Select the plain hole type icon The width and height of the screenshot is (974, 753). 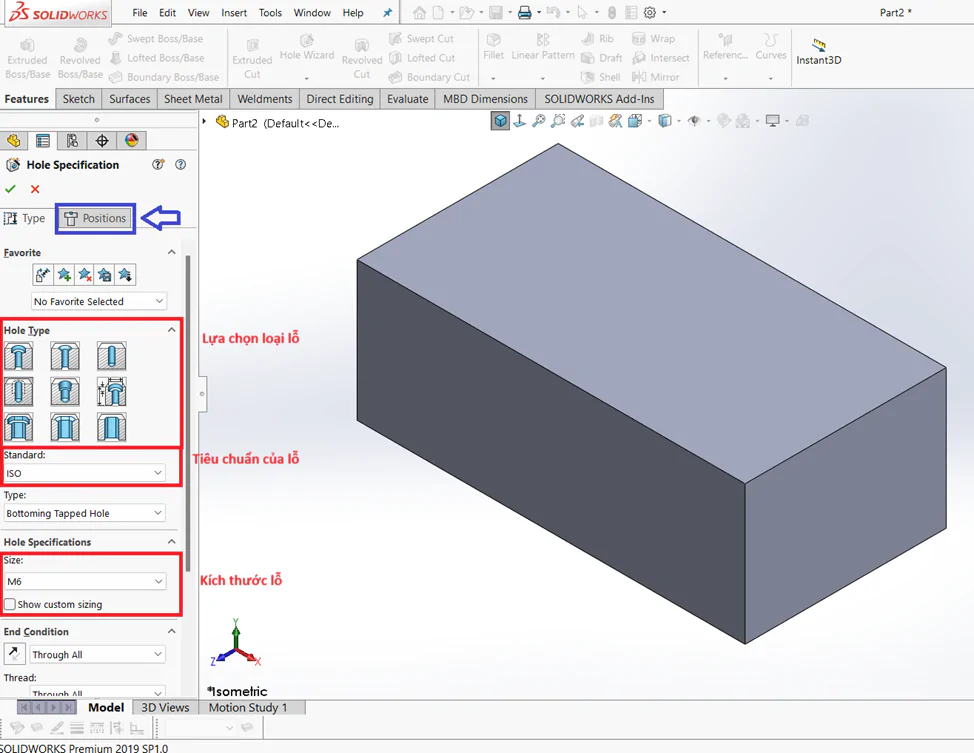(x=112, y=357)
